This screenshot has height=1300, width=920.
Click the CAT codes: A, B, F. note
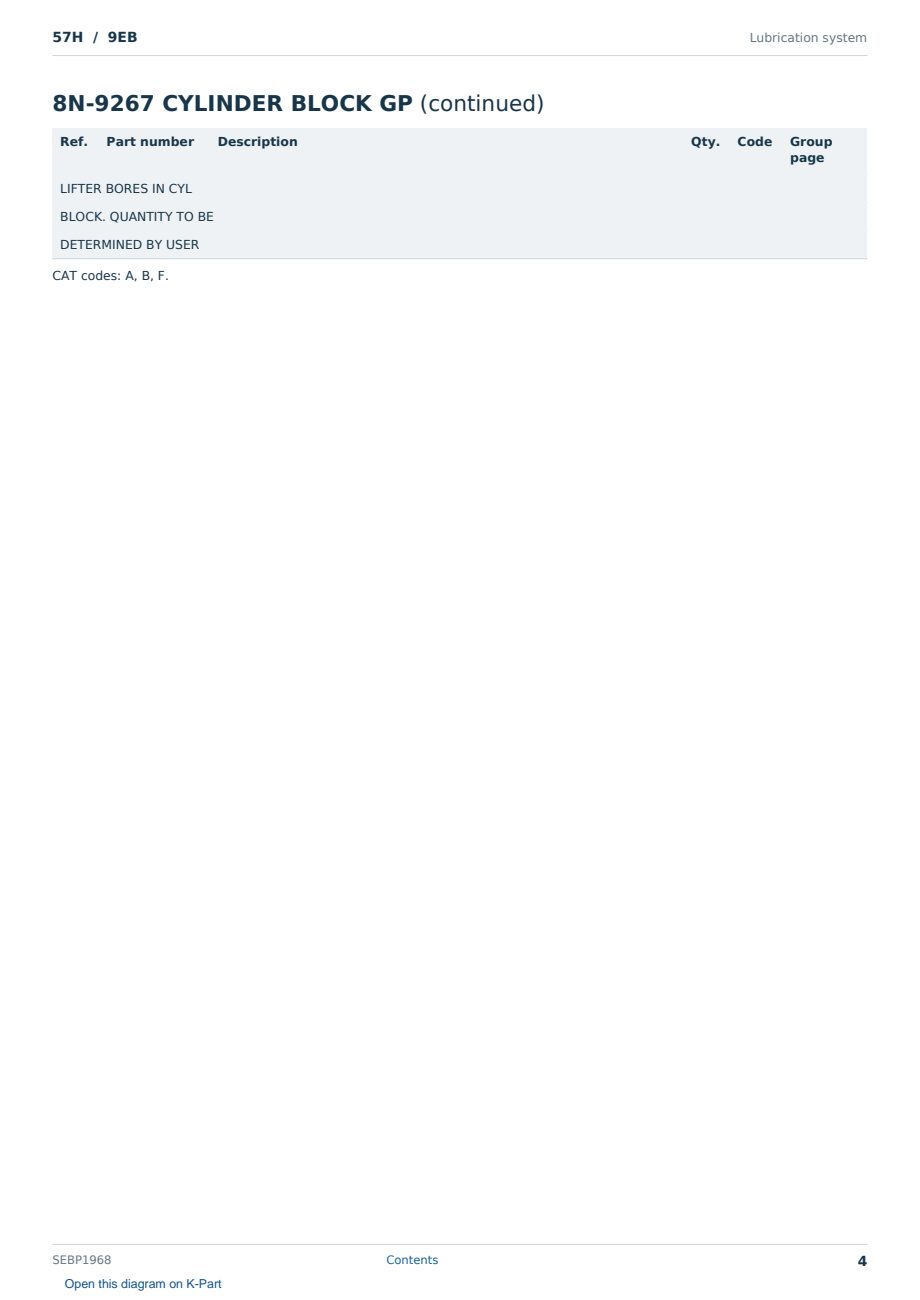point(110,276)
